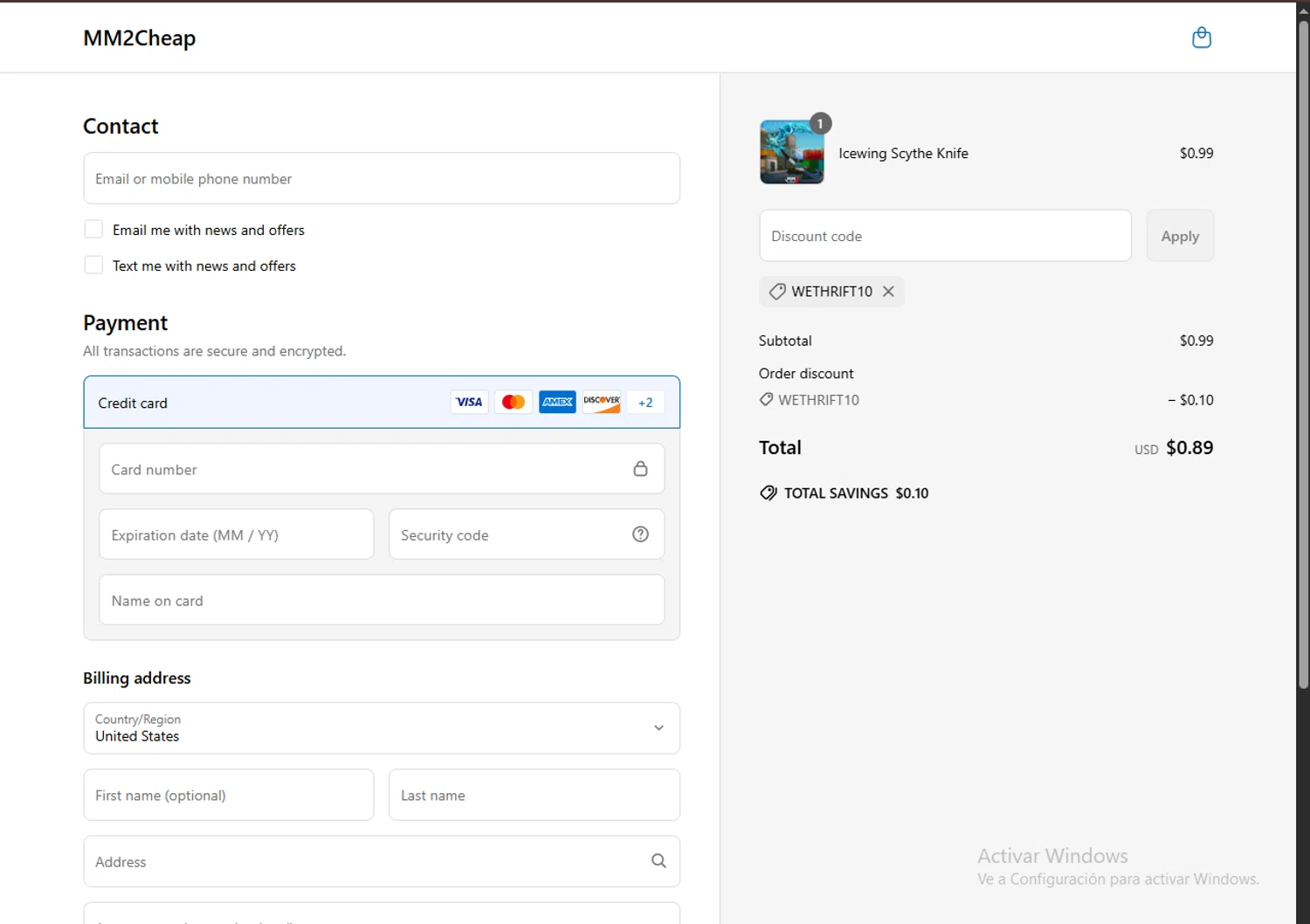Open the MM2Cheap store link
Viewport: 1310px width, 924px height.
140,38
